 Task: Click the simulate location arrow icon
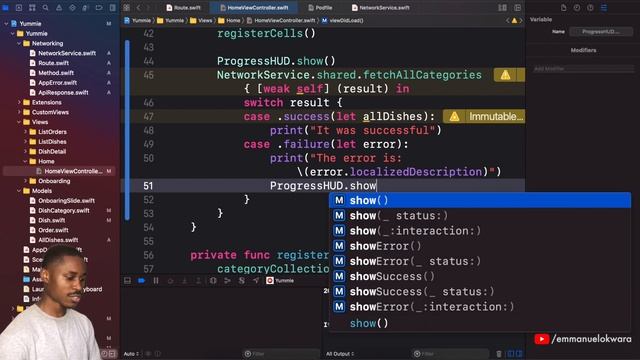[256, 281]
